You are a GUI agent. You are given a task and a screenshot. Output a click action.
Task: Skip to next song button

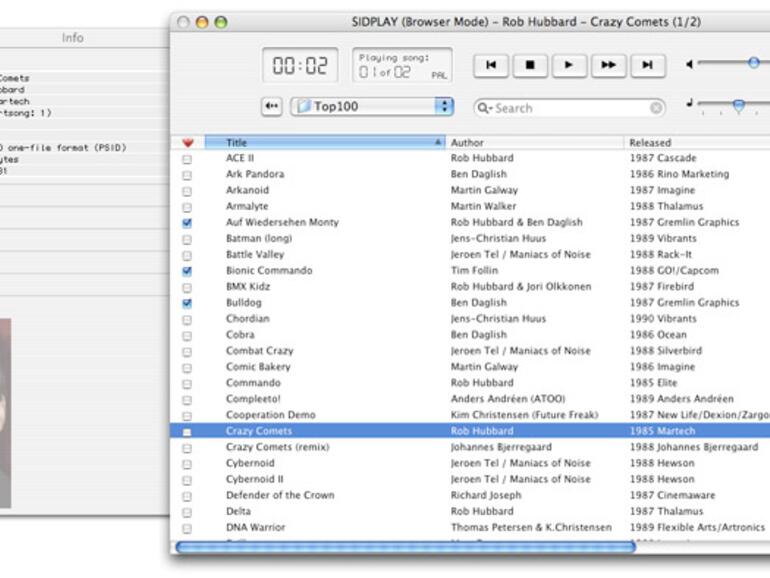pyautogui.click(x=647, y=65)
